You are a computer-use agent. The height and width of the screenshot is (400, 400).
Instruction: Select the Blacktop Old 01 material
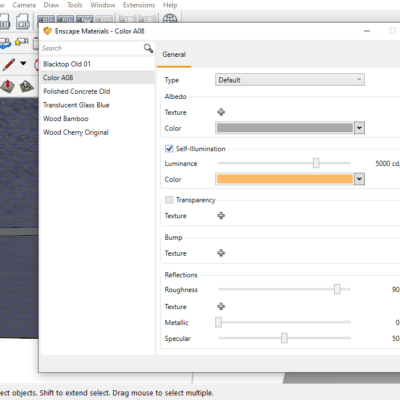click(x=97, y=64)
